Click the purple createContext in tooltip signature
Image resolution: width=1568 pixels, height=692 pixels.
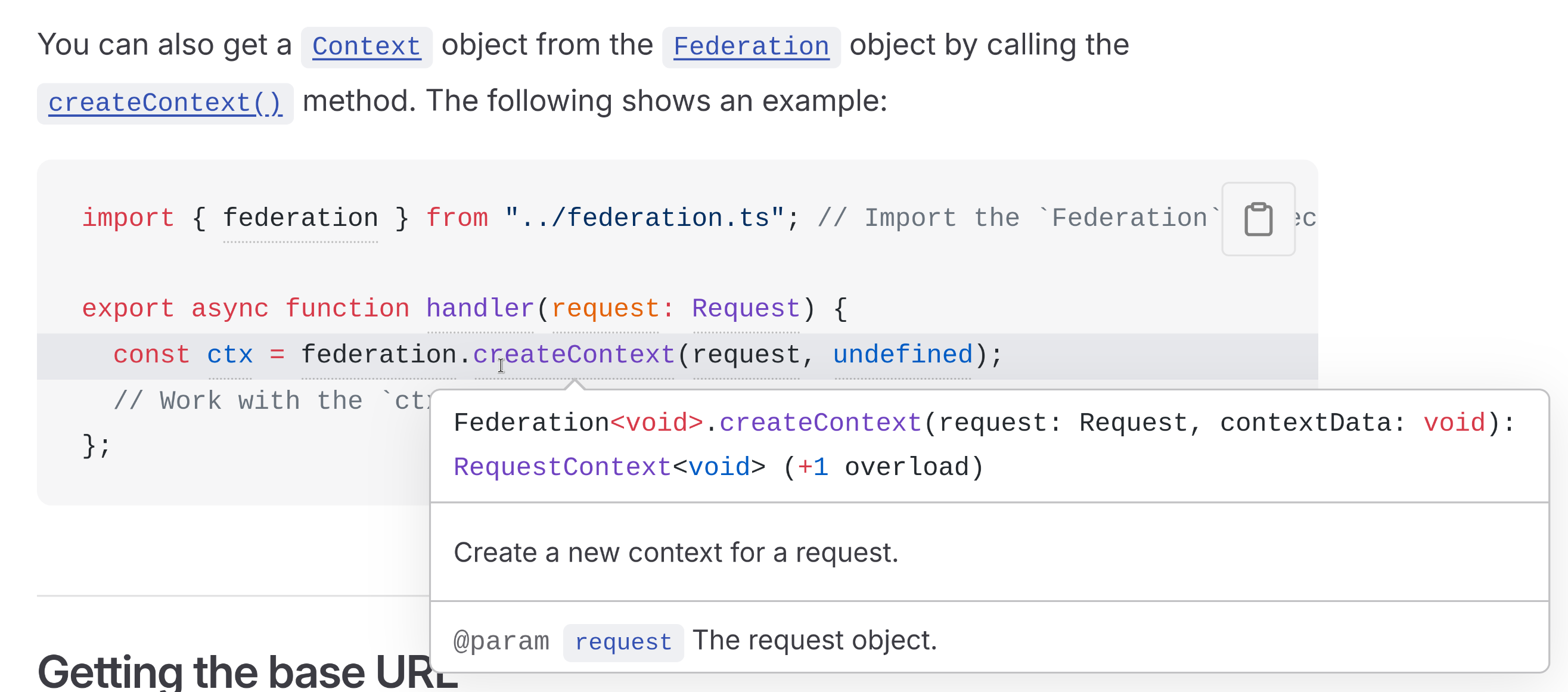[820, 423]
